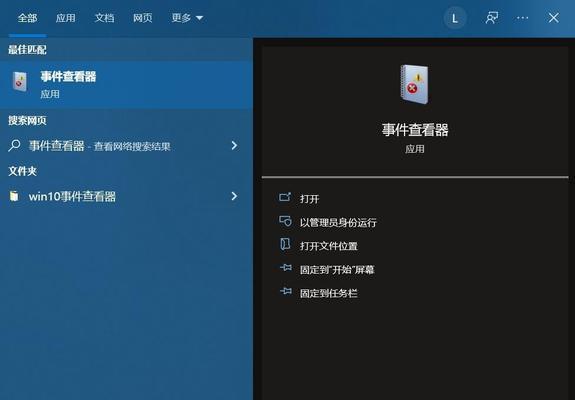Image resolution: width=575 pixels, height=400 pixels.
Task: Click the 打开 (open) icon
Action: tap(285, 198)
